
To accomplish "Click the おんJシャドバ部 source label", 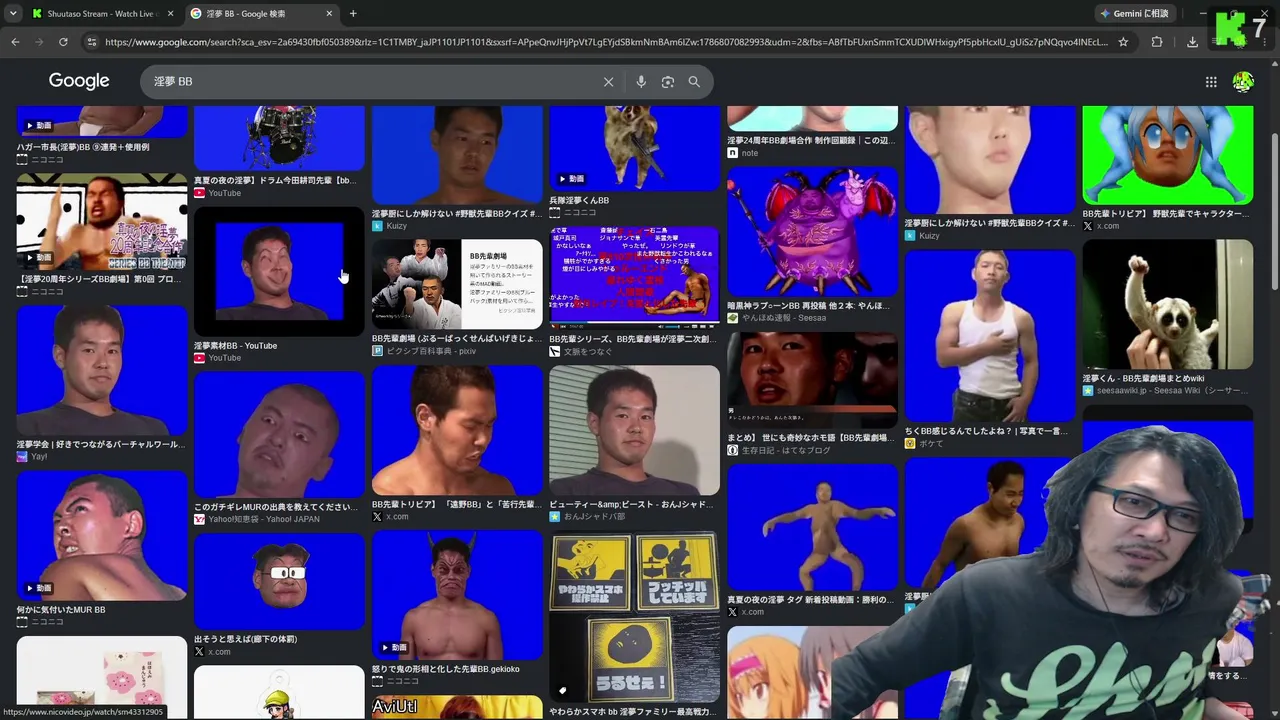I will [x=594, y=516].
